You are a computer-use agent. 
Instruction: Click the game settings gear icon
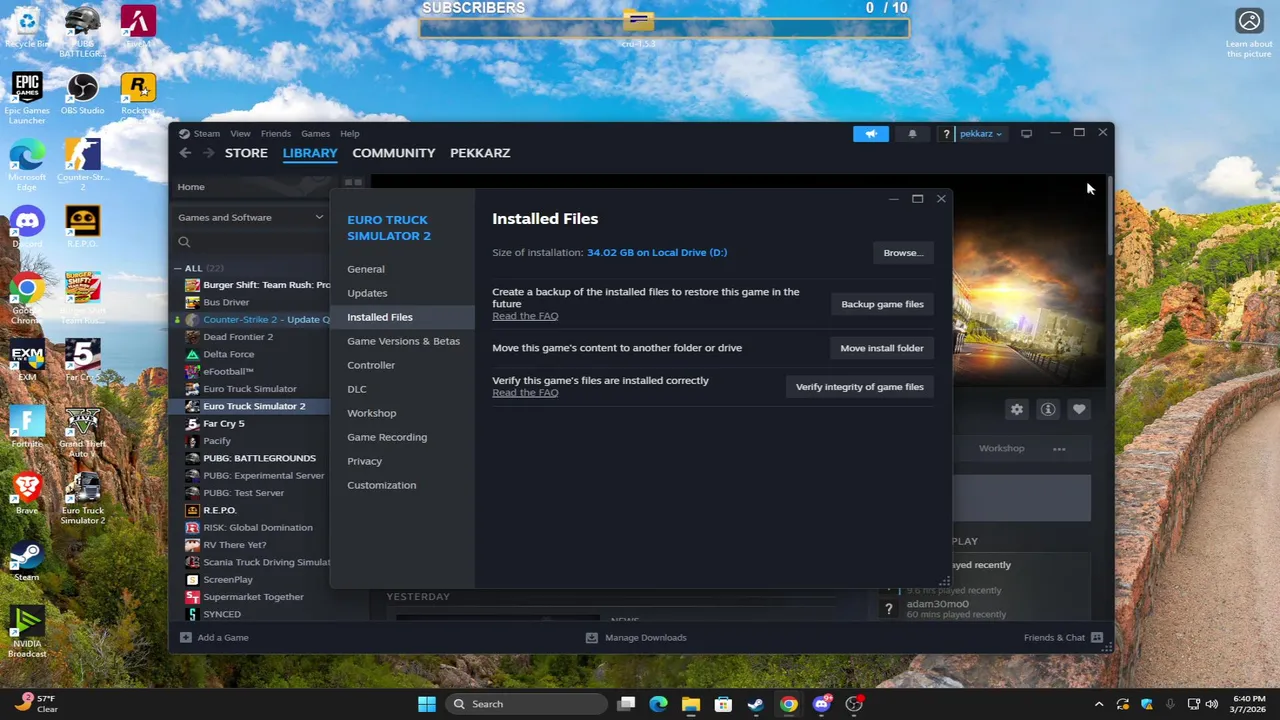tap(1017, 409)
